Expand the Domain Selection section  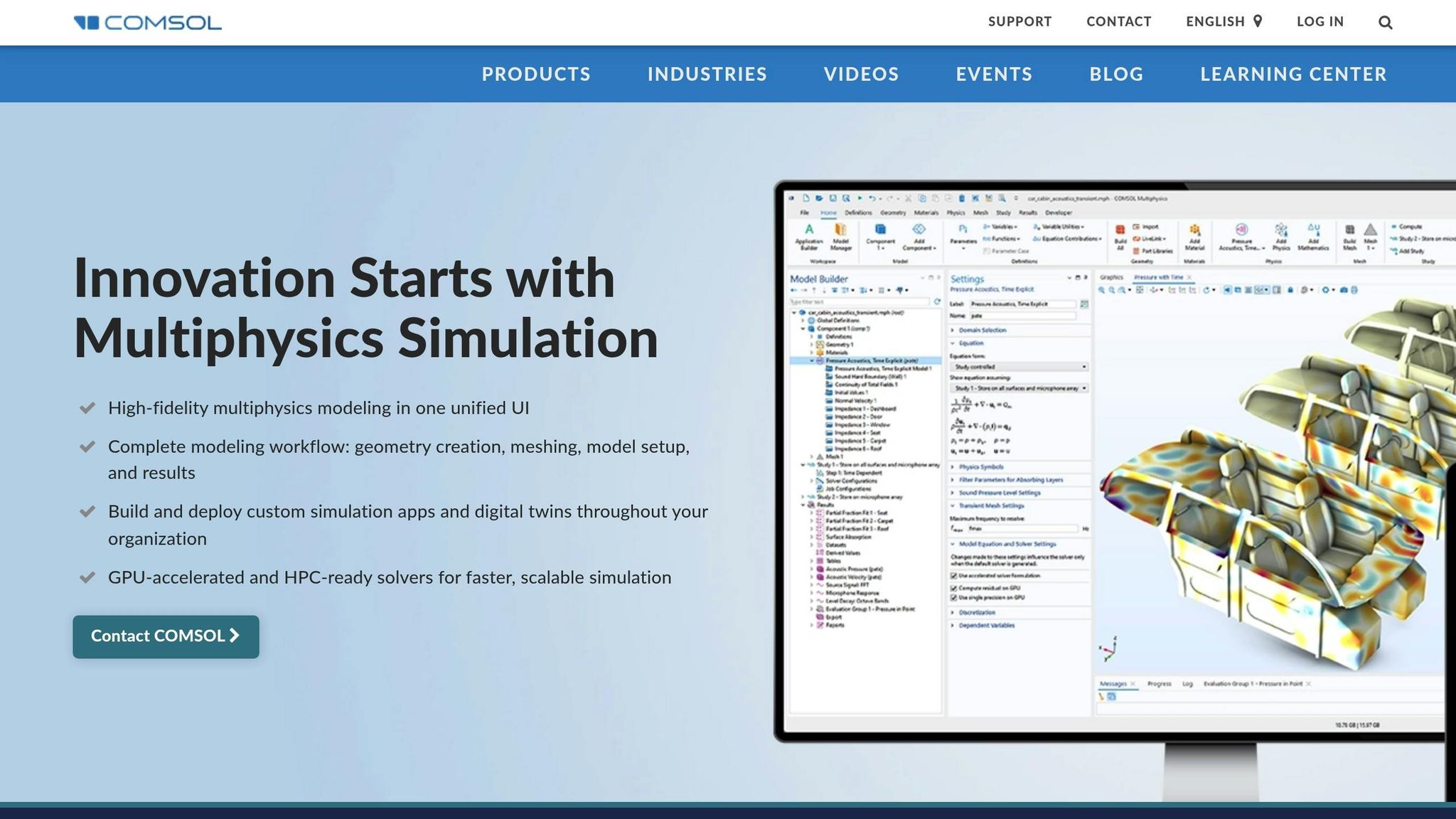tap(982, 331)
